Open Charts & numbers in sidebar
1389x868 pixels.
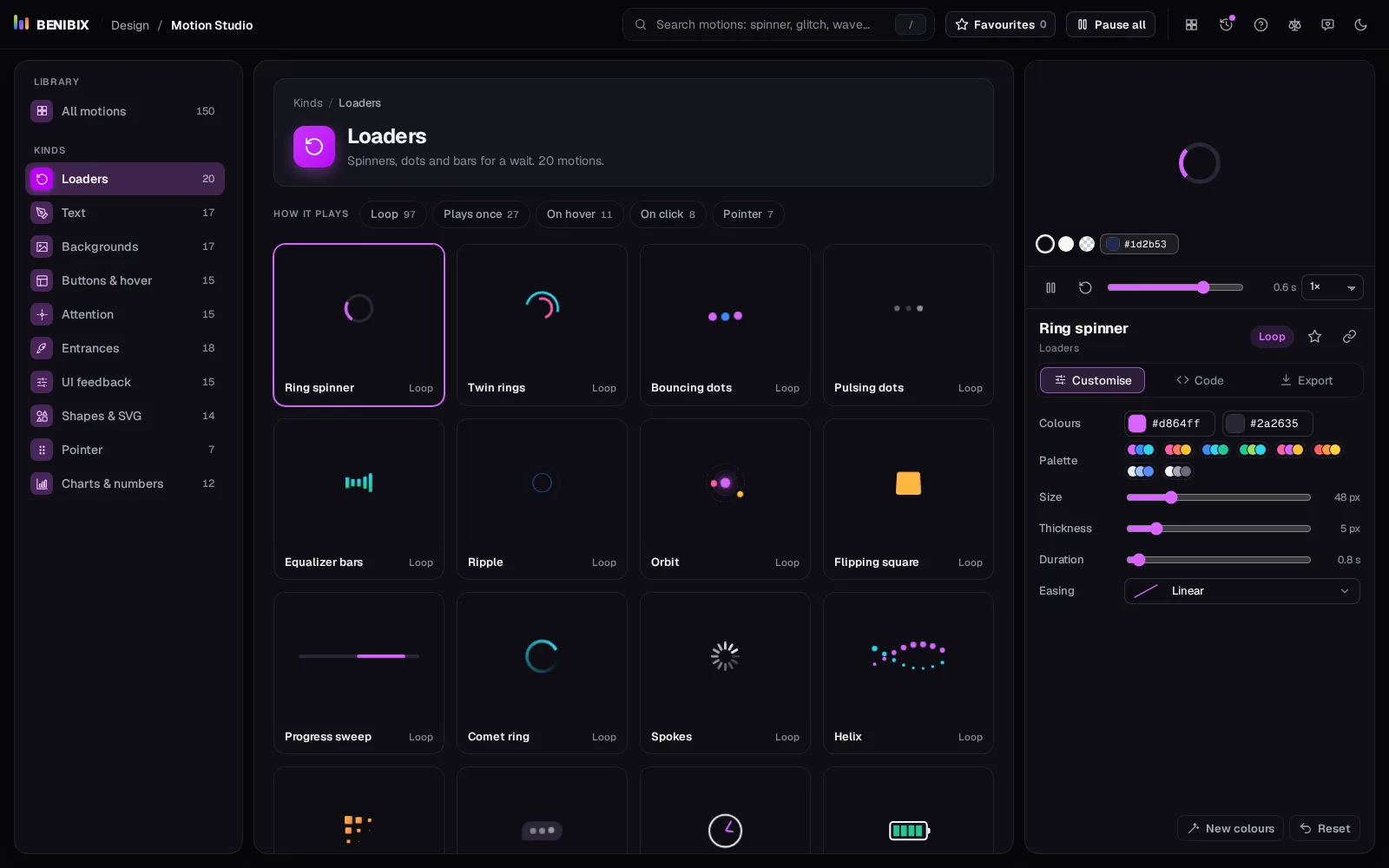125,483
